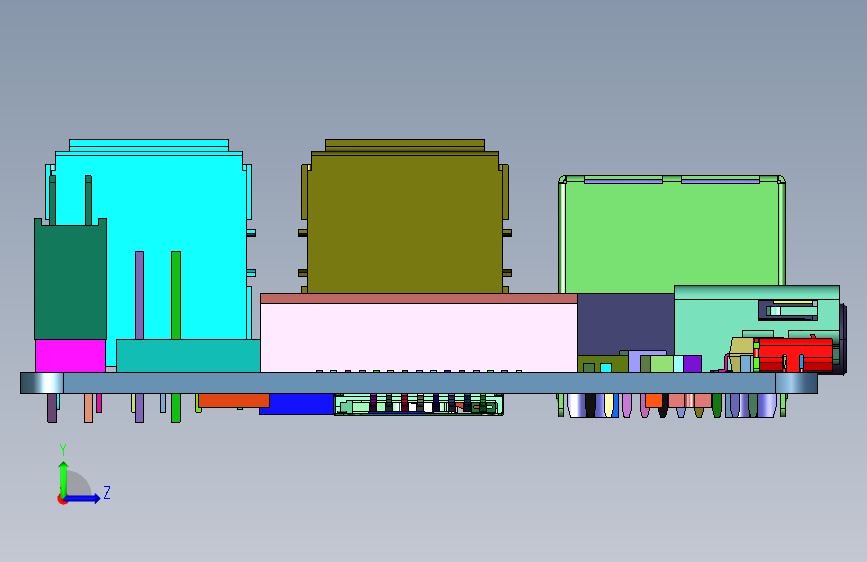Select the violet square near the mint housing
The width and height of the screenshot is (867, 562).
[x=692, y=363]
